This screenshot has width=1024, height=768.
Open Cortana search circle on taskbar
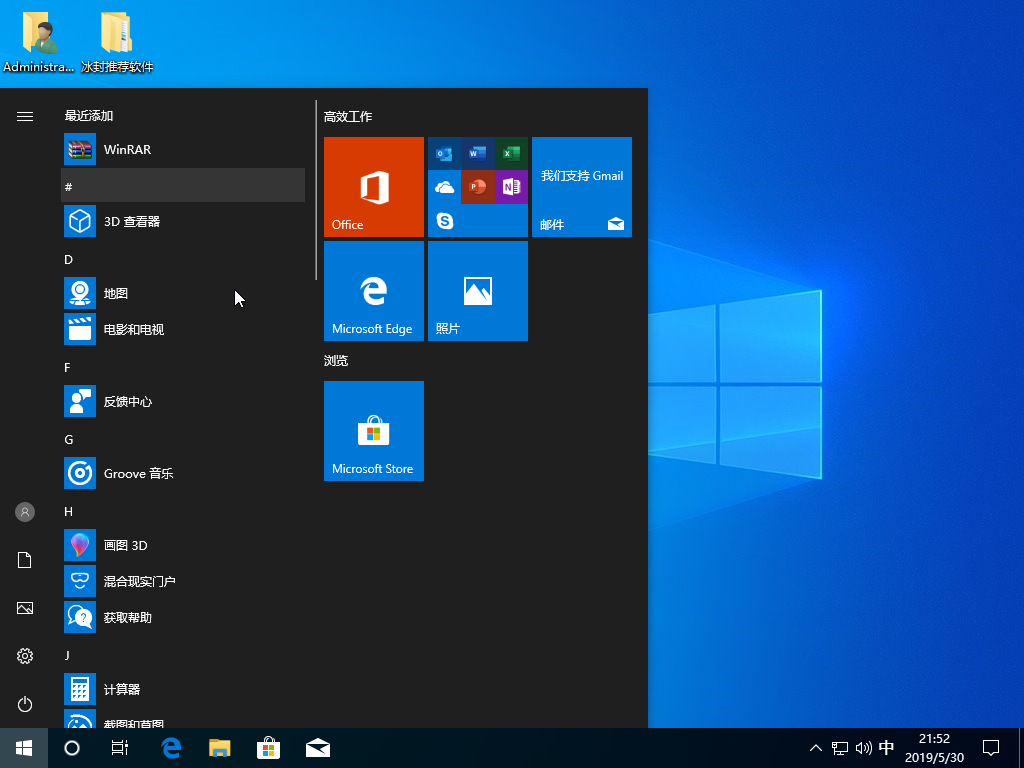[72, 748]
